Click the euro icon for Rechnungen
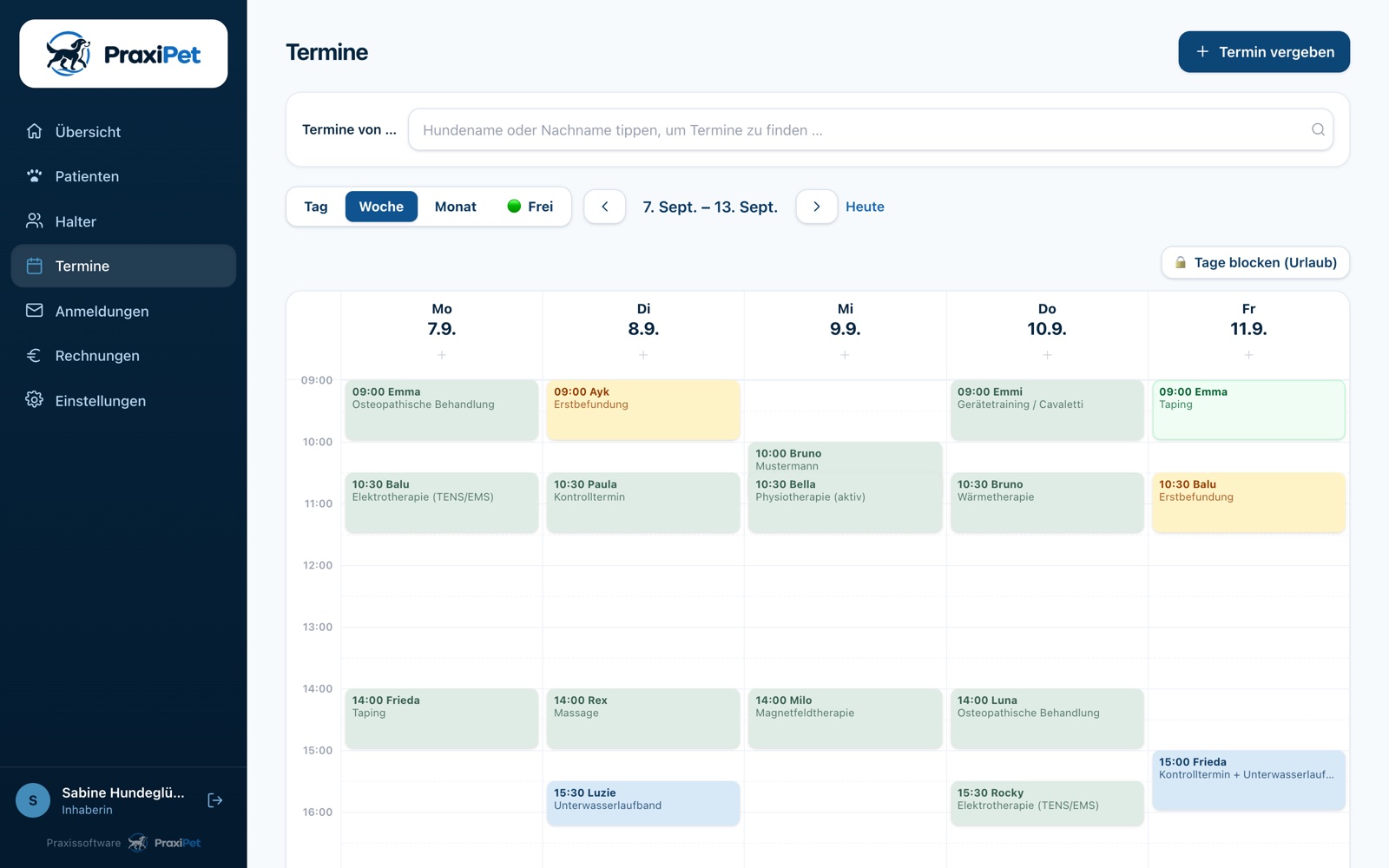Image resolution: width=1389 pixels, height=868 pixels. (x=35, y=355)
